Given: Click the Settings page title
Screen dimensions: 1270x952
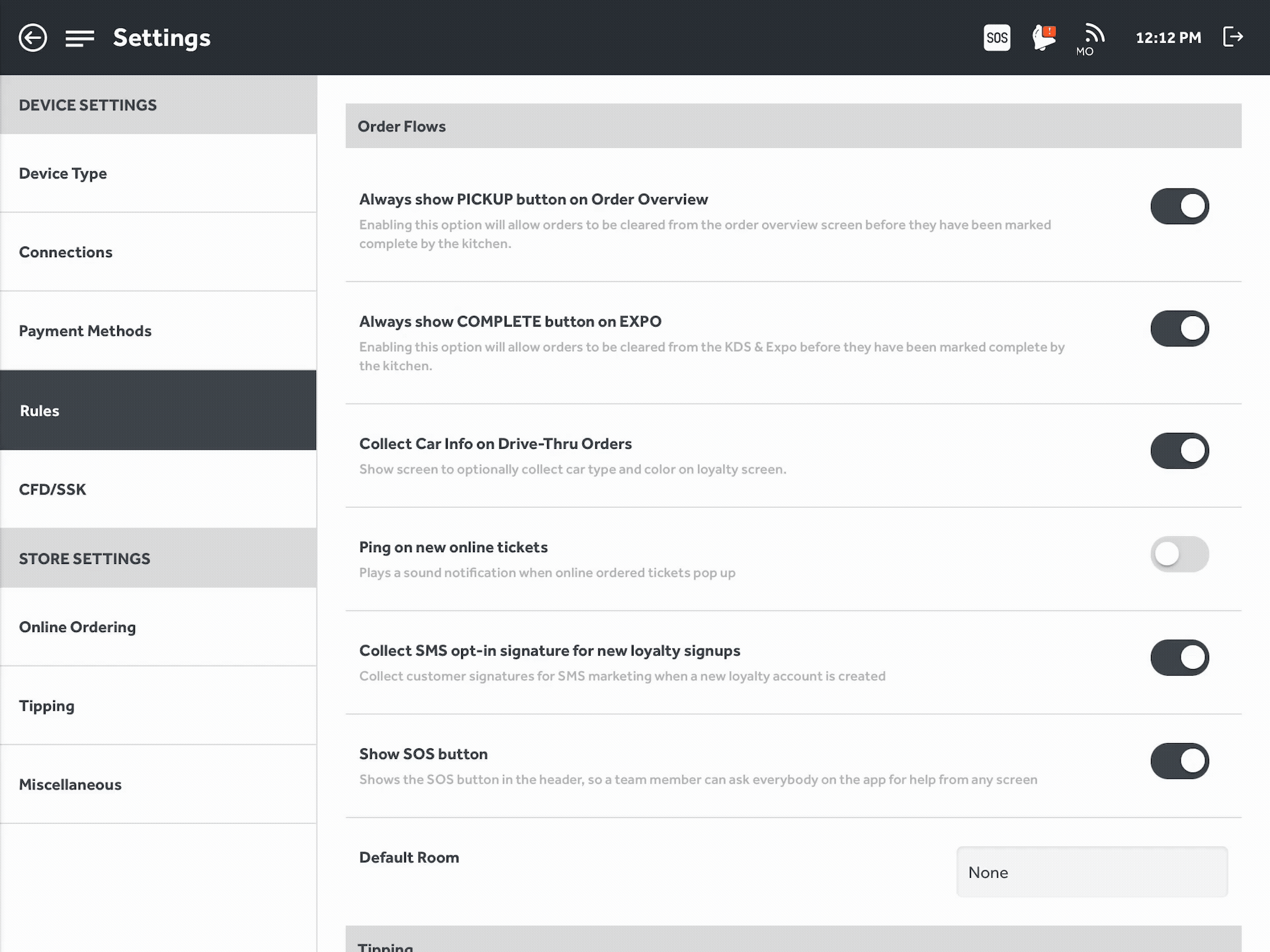Looking at the screenshot, I should point(161,38).
